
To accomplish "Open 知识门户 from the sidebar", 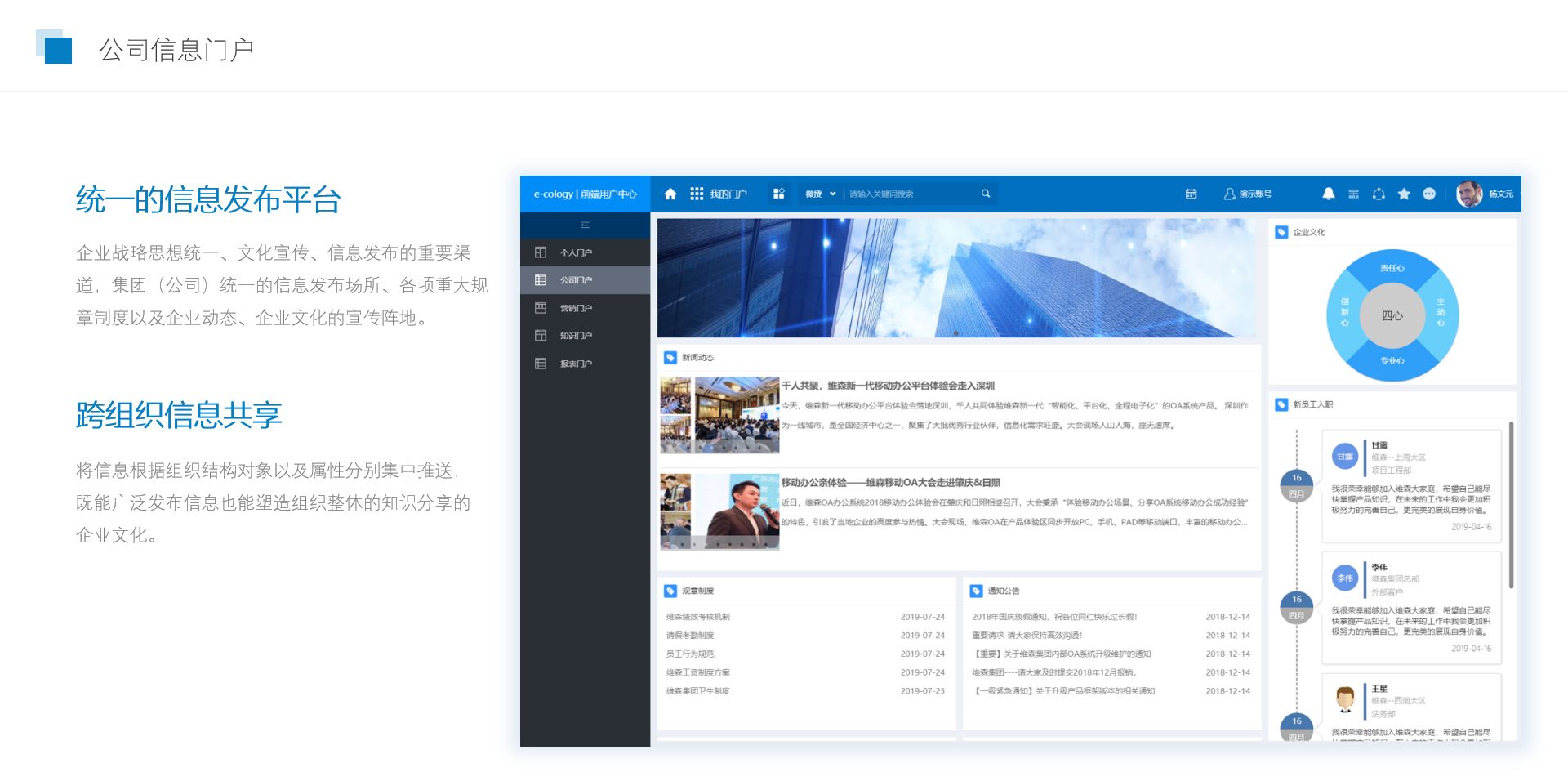I will pos(576,336).
